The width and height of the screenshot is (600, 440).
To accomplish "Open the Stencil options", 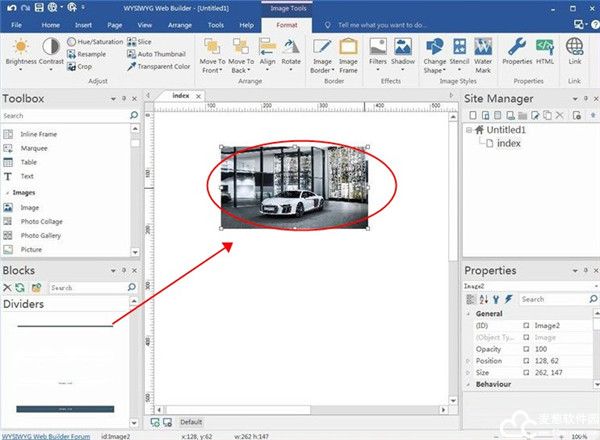I will (459, 54).
